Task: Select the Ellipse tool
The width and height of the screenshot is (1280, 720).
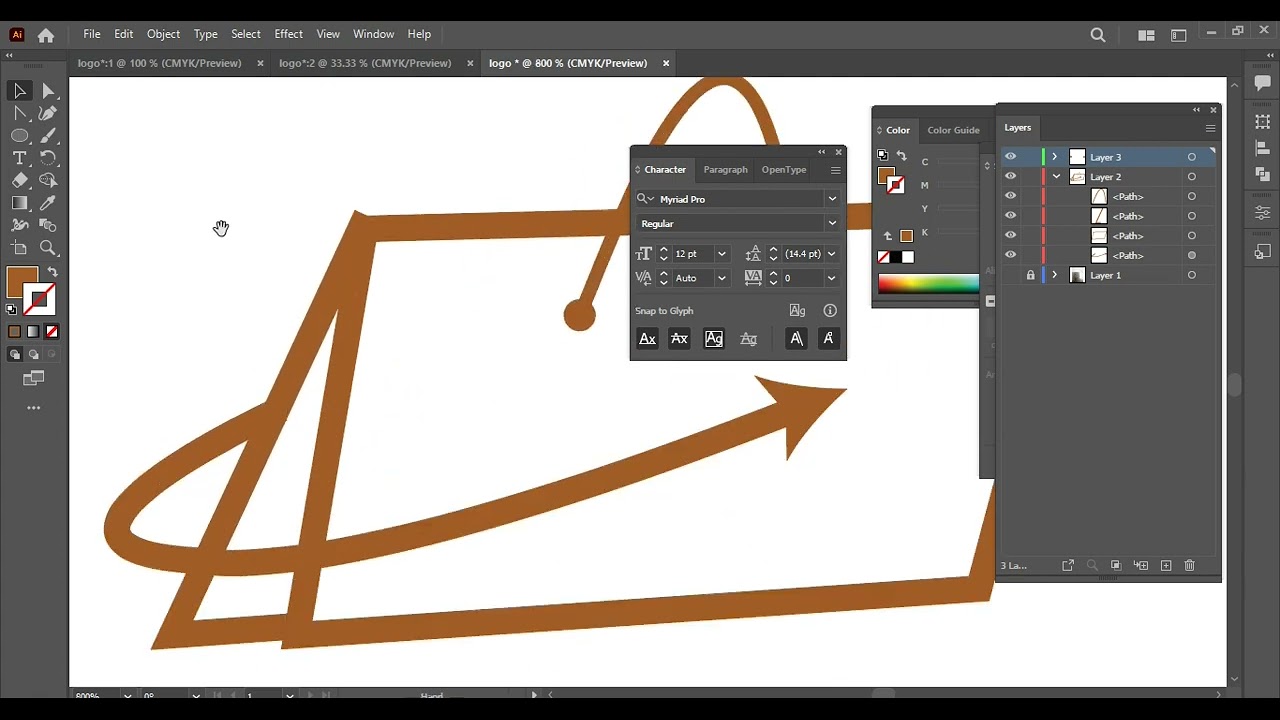Action: [x=19, y=136]
